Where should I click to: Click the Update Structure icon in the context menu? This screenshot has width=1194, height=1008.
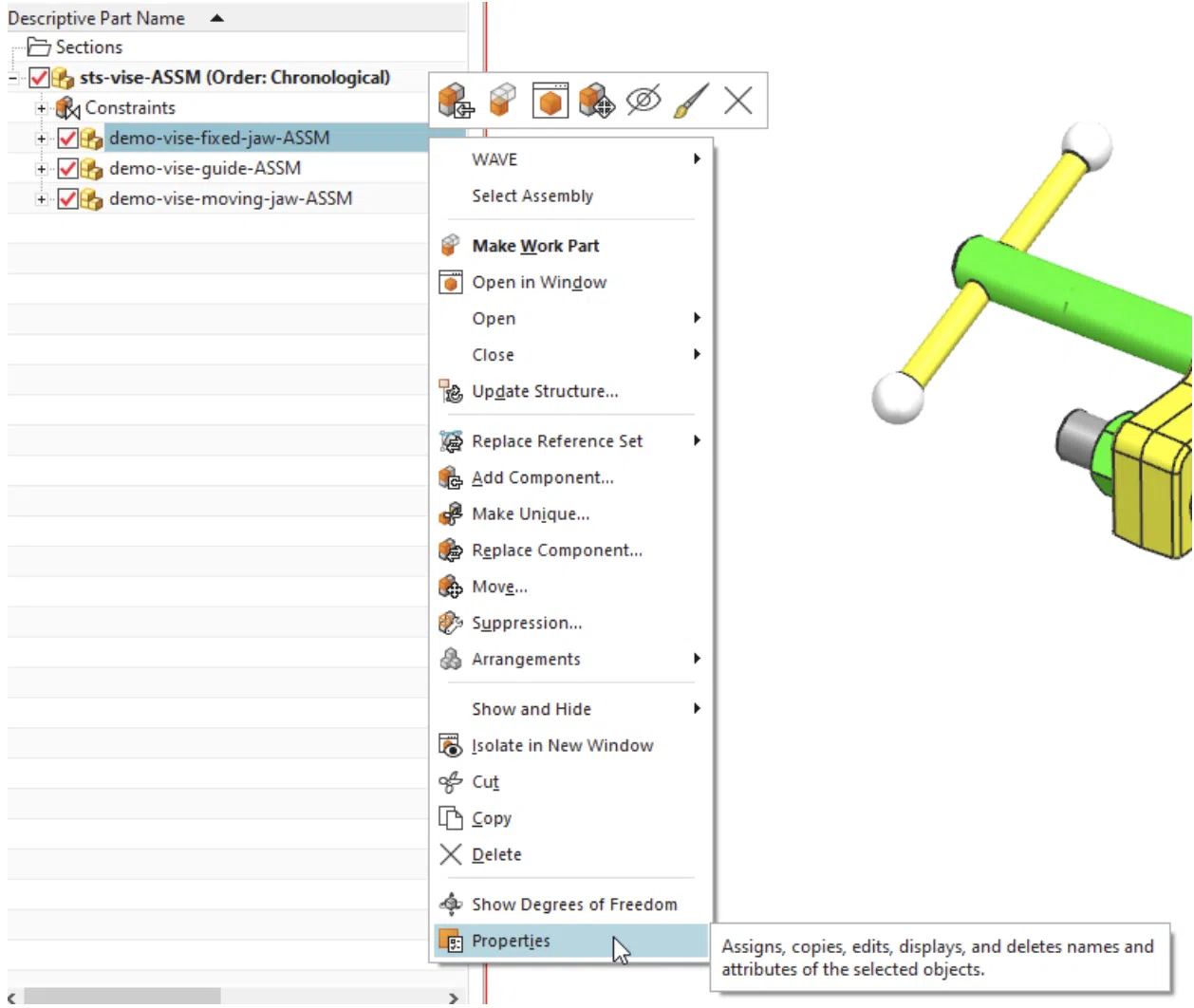(x=451, y=391)
